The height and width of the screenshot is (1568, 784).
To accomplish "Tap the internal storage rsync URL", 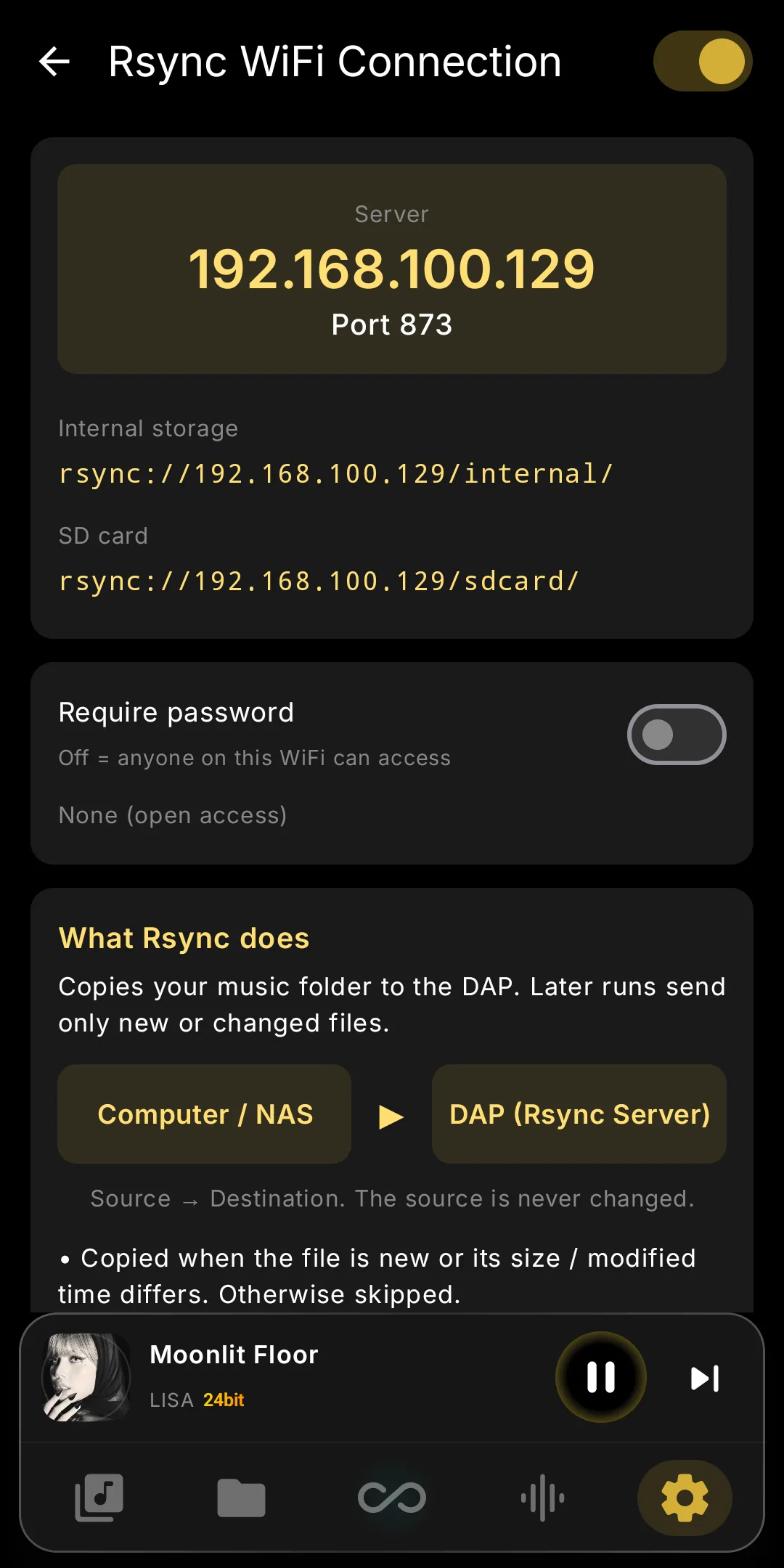I will pos(336,473).
